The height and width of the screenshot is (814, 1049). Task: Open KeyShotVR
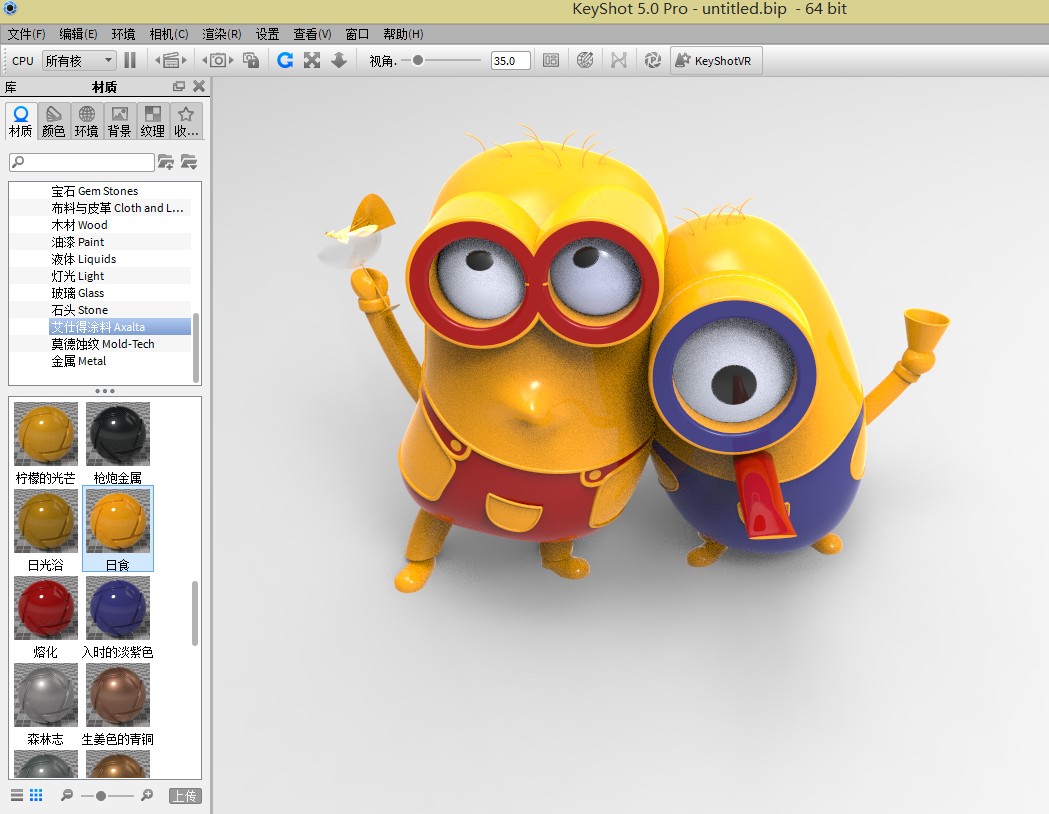point(716,61)
